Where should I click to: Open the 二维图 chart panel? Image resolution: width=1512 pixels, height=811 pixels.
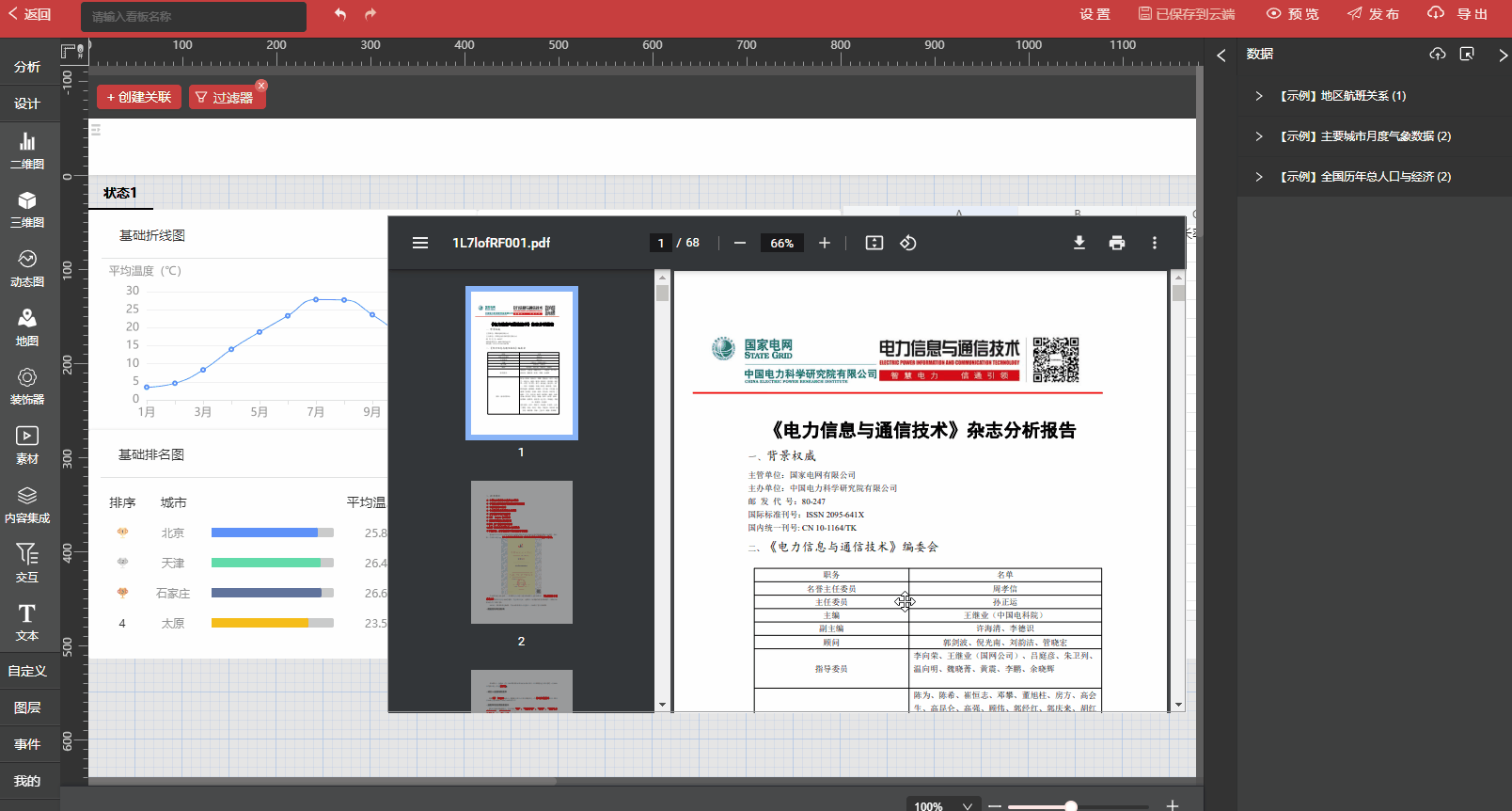coord(27,150)
